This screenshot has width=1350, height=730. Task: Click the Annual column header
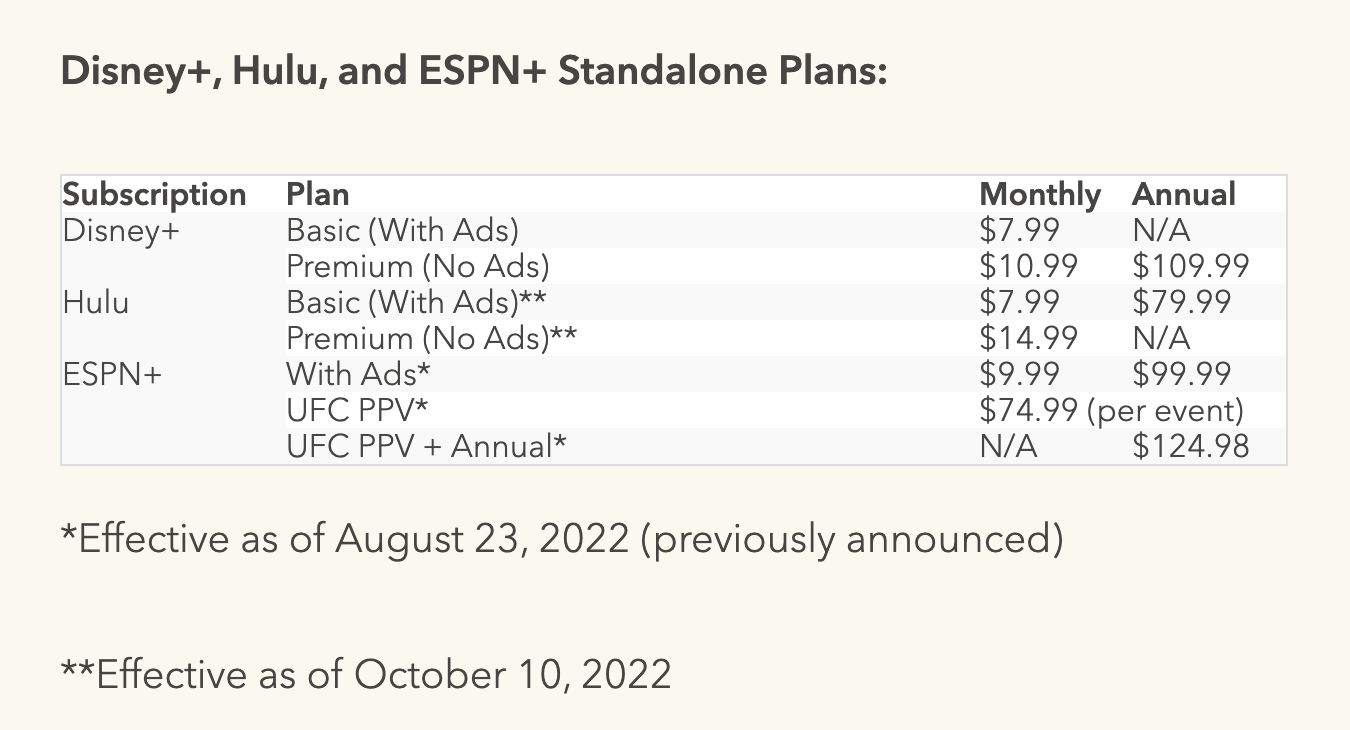(1184, 194)
